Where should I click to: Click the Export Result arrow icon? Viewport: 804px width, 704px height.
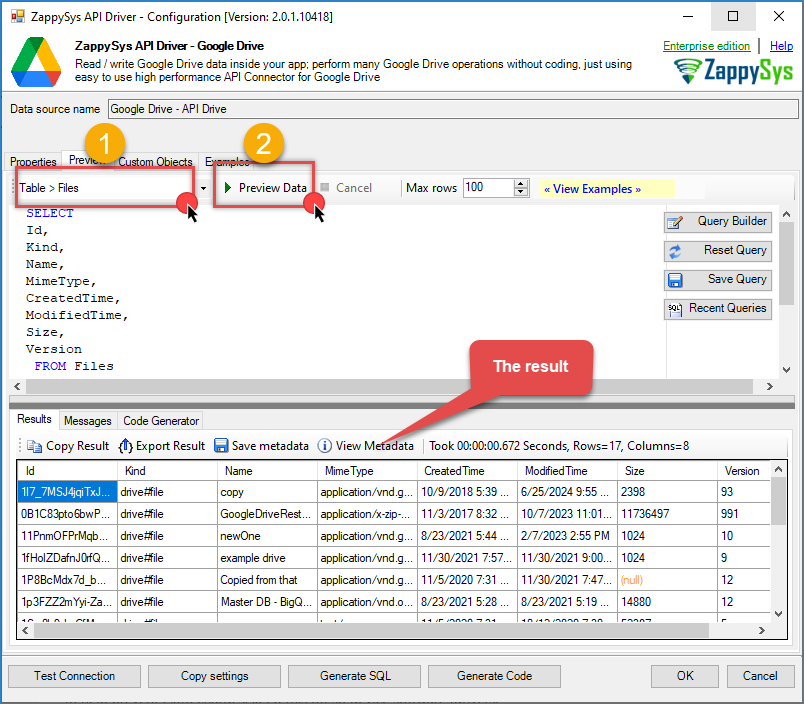126,446
